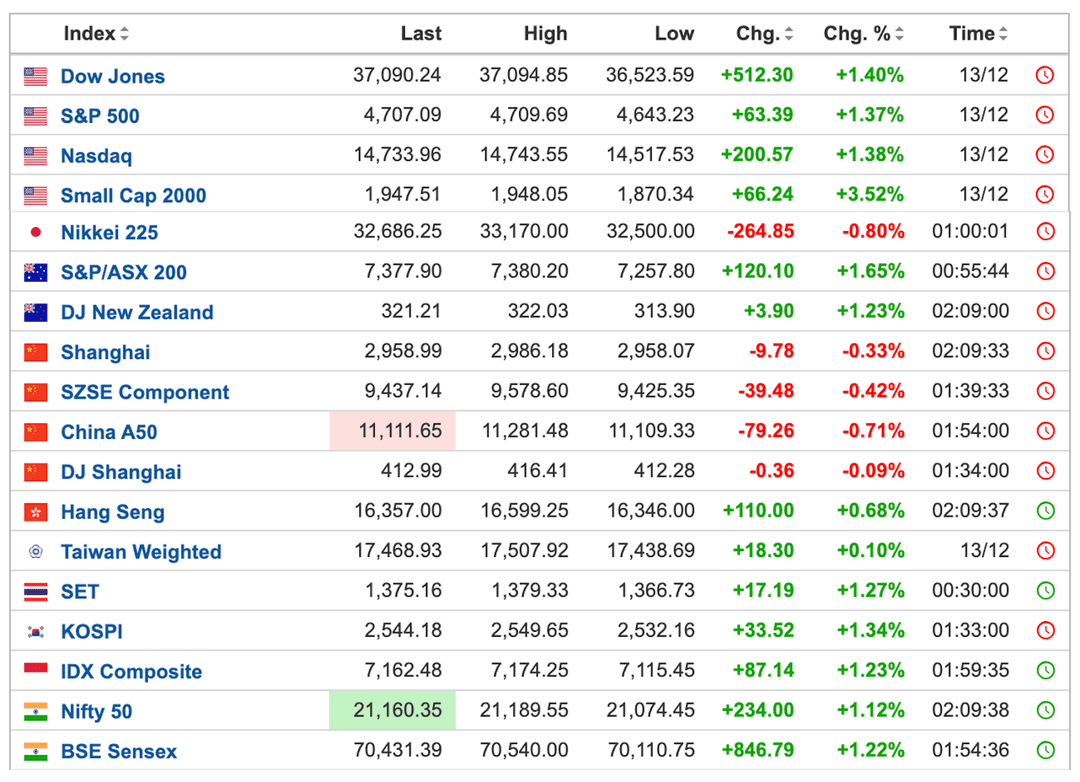This screenshot has width=1080, height=782.
Task: Click the Dow Jones change +512.30
Action: click(x=757, y=74)
